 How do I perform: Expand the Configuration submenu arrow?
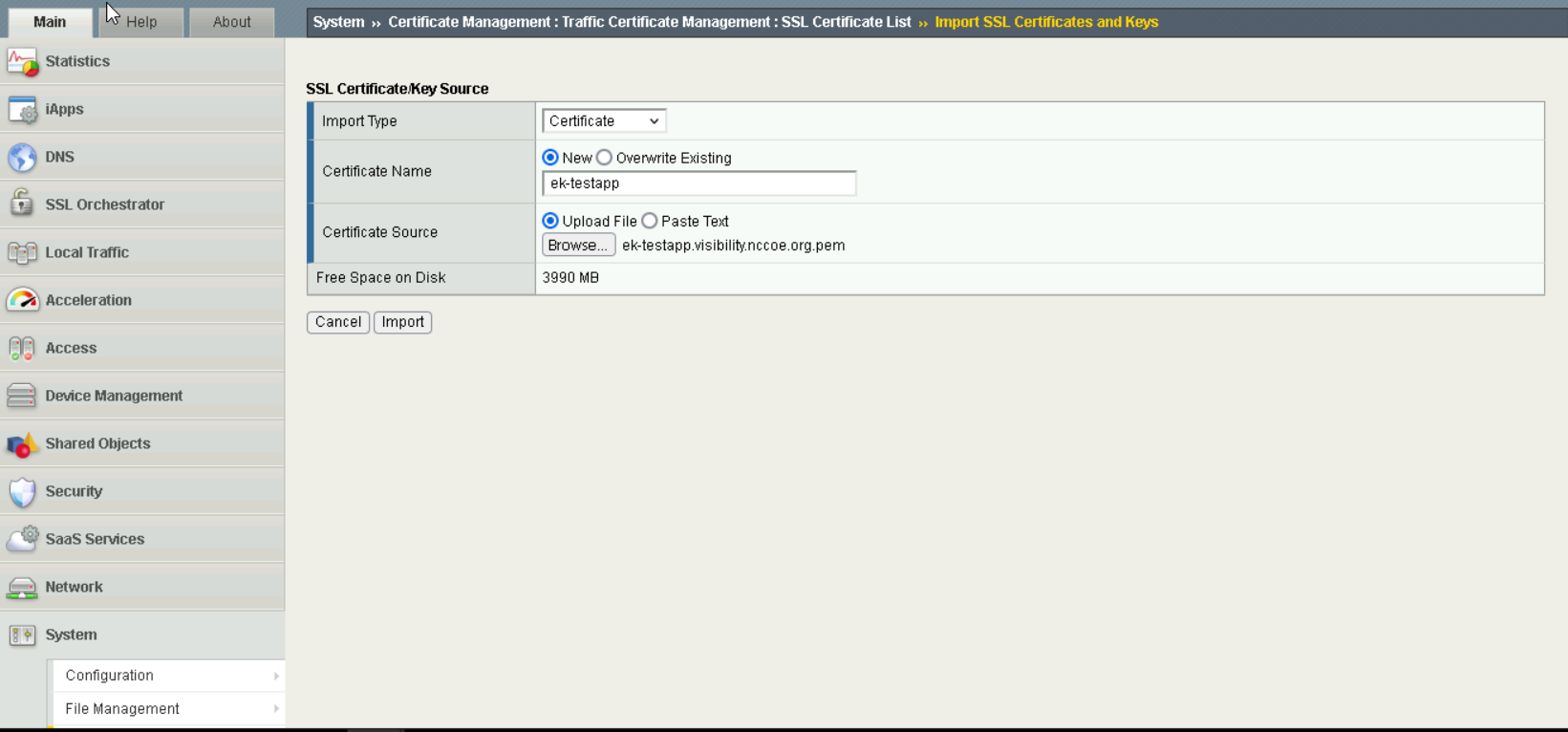(276, 676)
